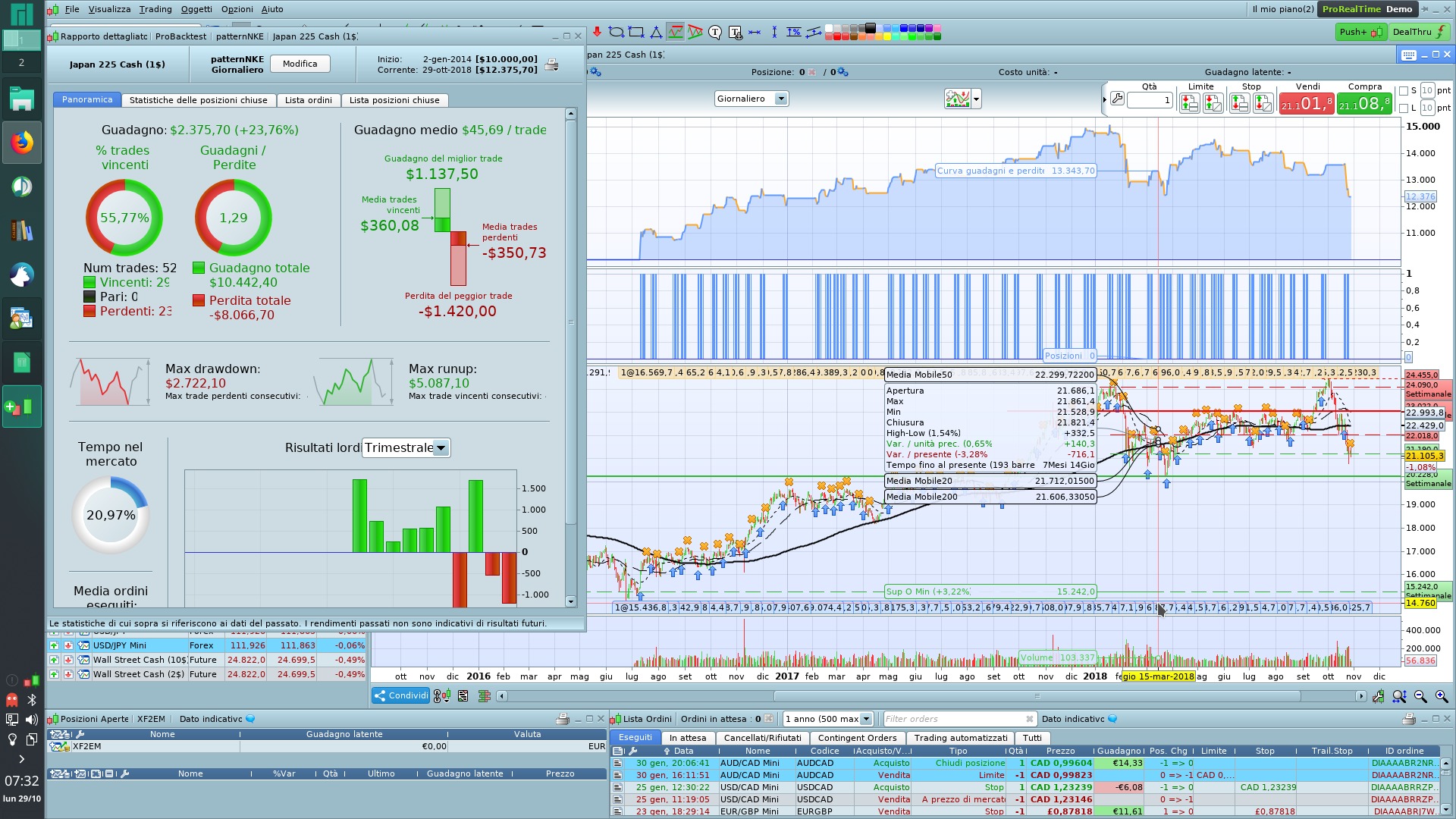Viewport: 1456px width, 819px height.
Task: Click the Modifica button
Action: (x=300, y=64)
